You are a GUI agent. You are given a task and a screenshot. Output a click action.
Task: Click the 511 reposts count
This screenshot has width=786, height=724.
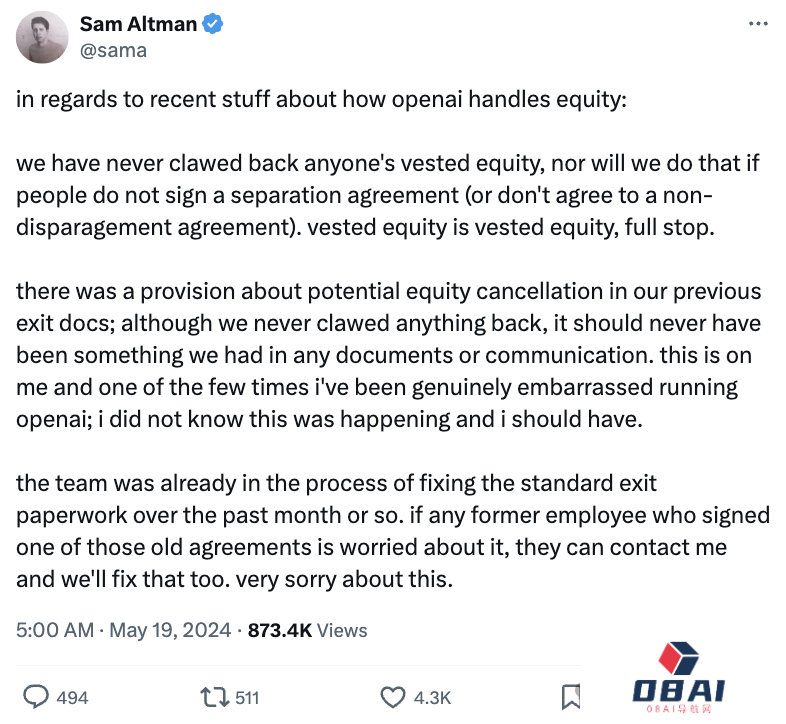pos(247,698)
